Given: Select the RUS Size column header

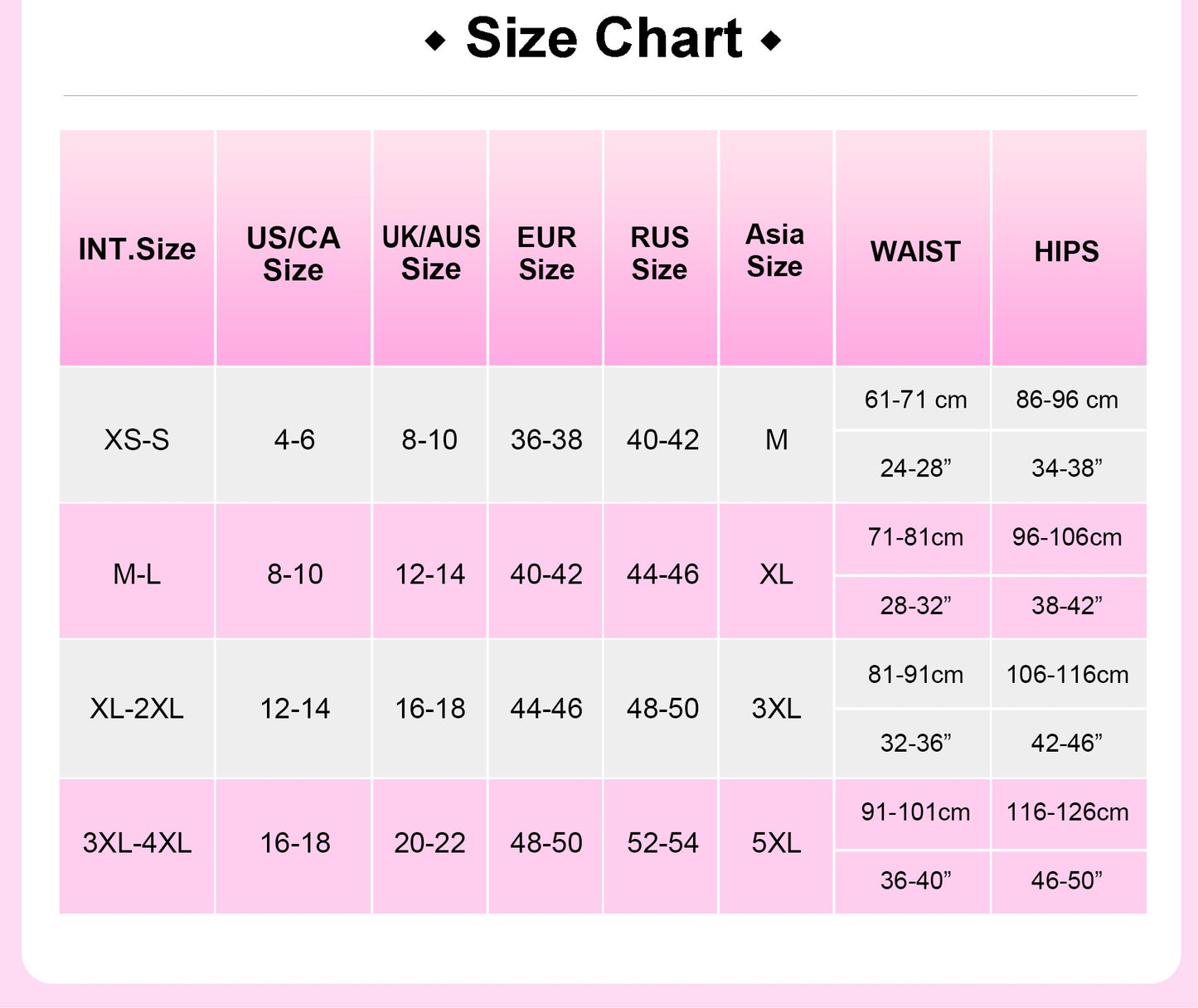Looking at the screenshot, I should 660,253.
